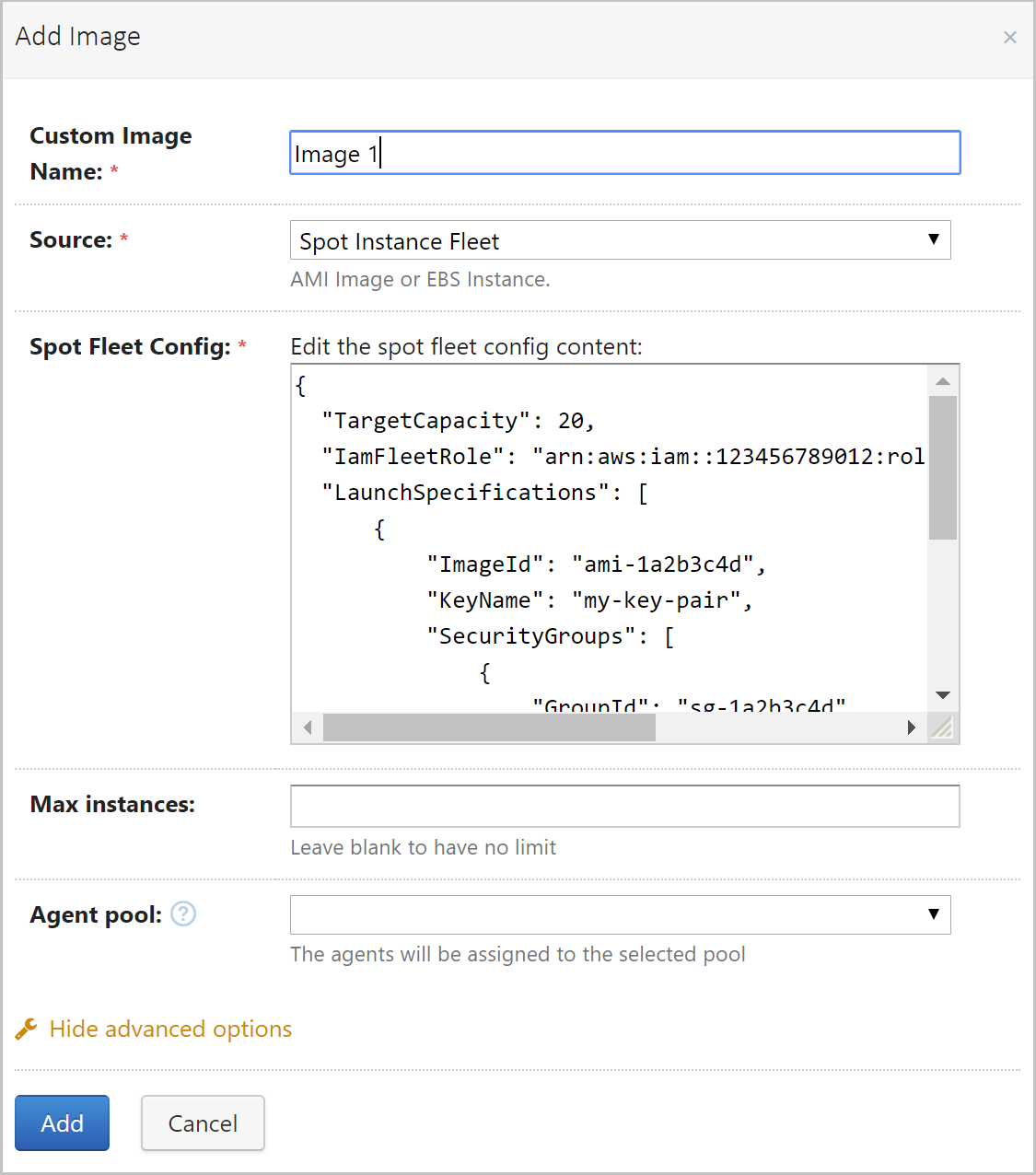Click the down arrow on the config scrollbar
The width and height of the screenshot is (1036, 1175).
click(941, 695)
